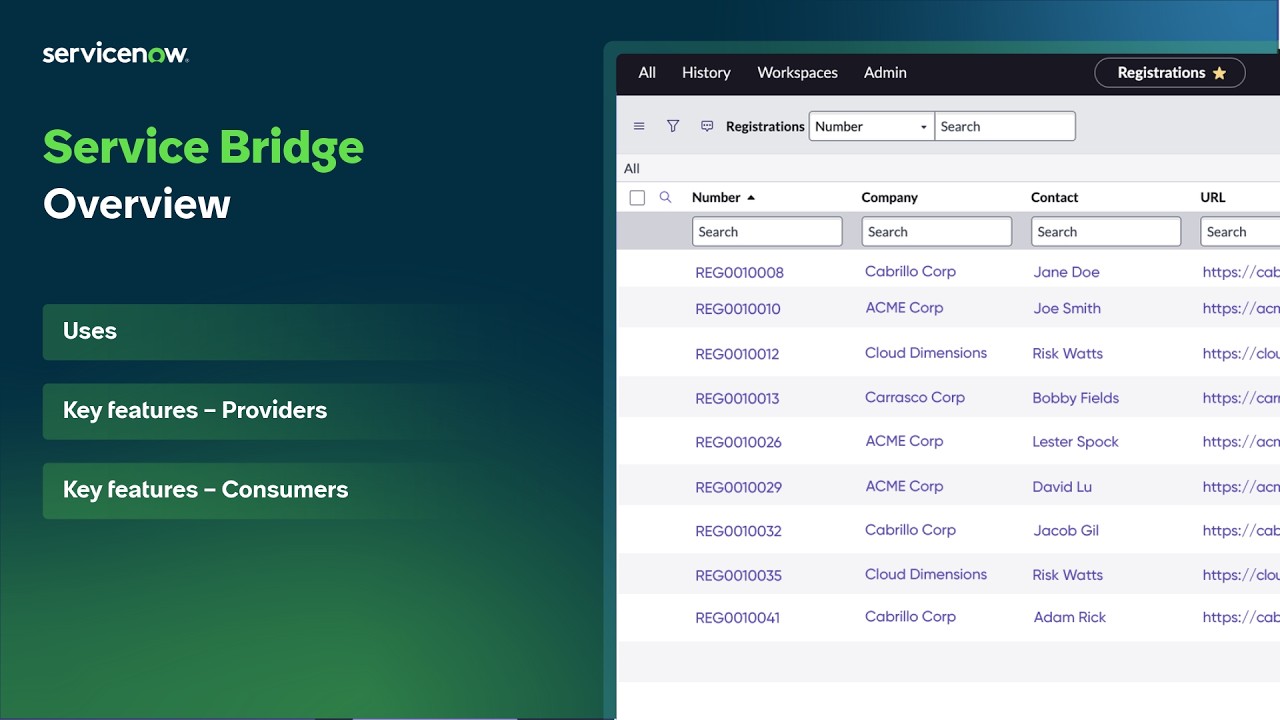Click ACME Corp in REG0010026 row
This screenshot has height=720, width=1280.
[x=904, y=441]
